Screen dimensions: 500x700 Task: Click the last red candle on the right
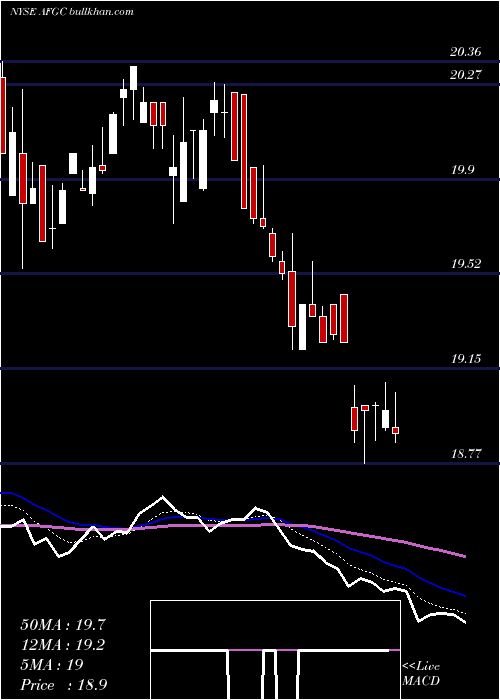396,430
